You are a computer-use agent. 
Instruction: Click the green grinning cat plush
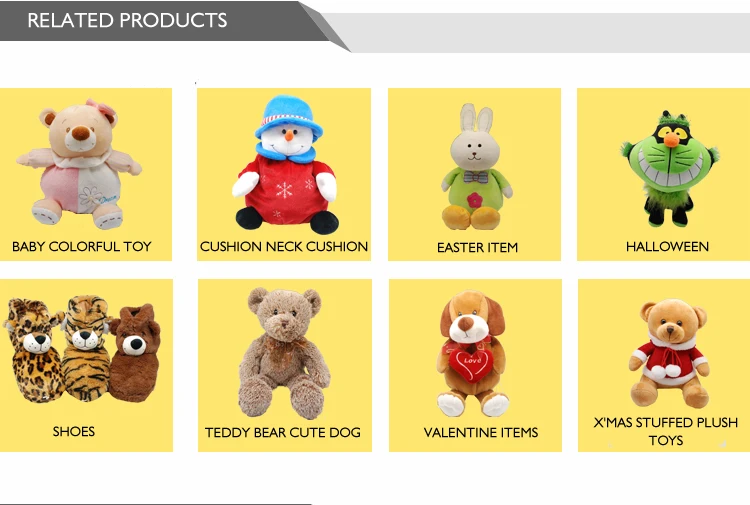click(669, 169)
